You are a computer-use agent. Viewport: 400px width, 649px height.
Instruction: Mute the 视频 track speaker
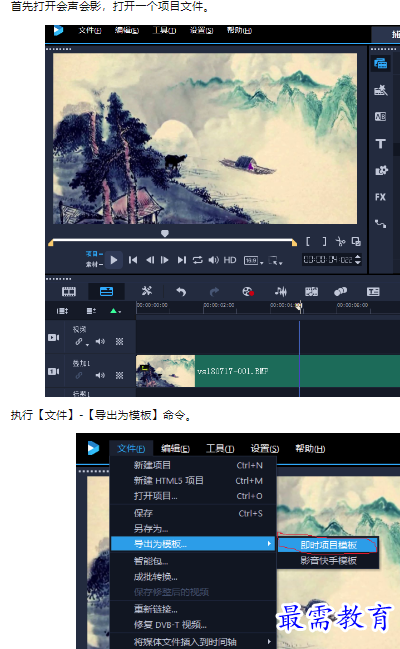pos(100,341)
